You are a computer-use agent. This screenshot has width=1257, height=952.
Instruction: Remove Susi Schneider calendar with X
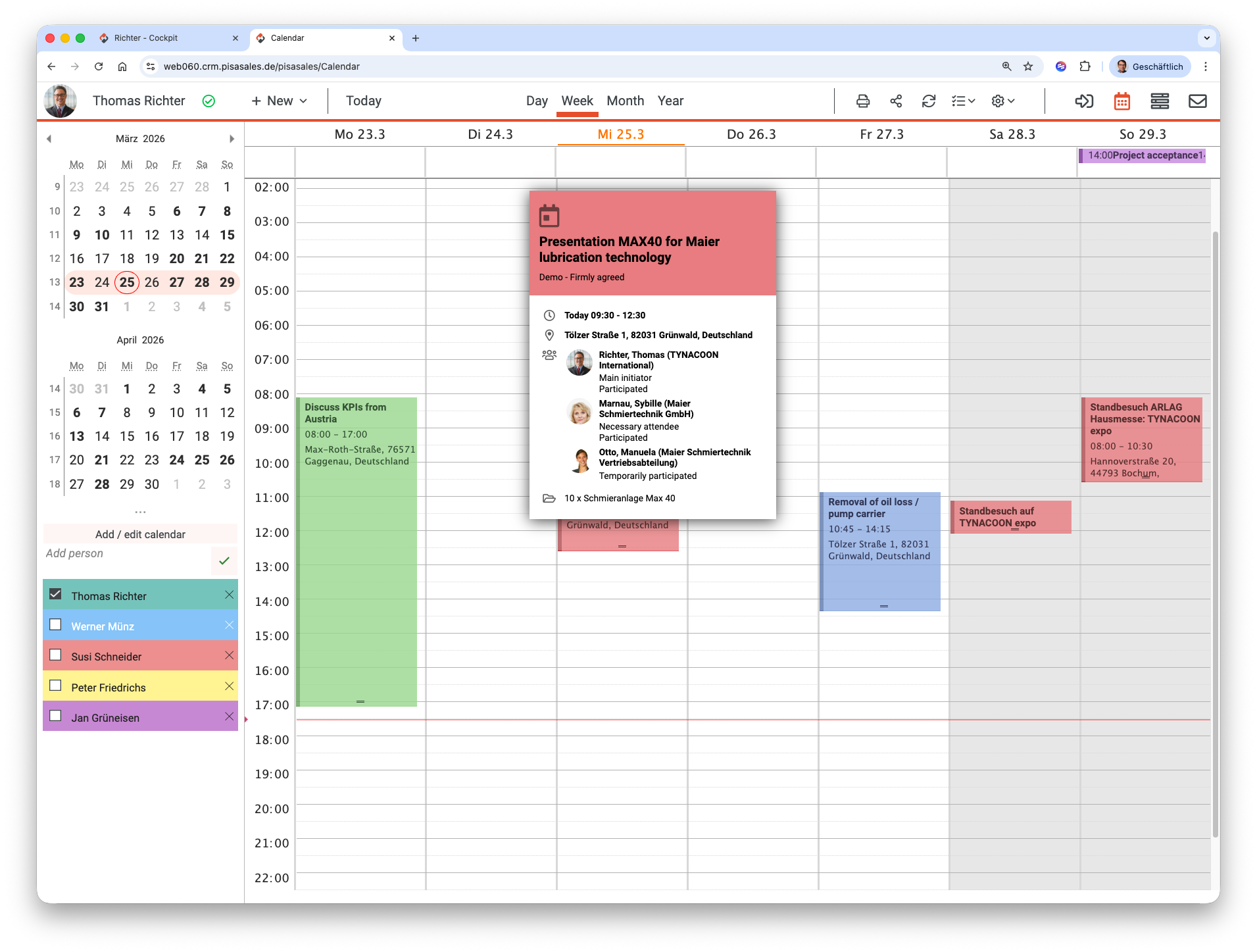point(229,655)
